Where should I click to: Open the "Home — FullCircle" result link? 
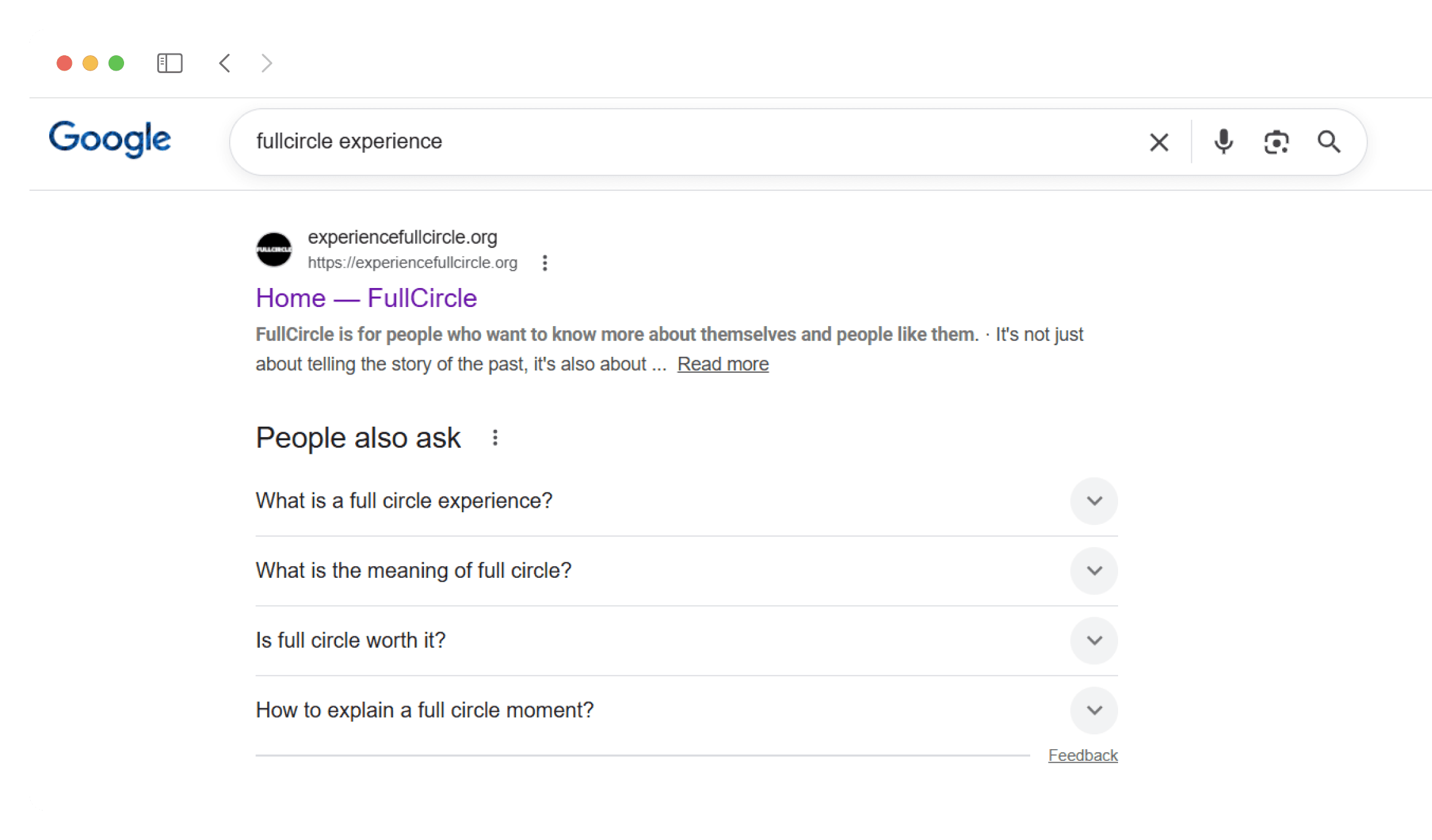click(366, 298)
